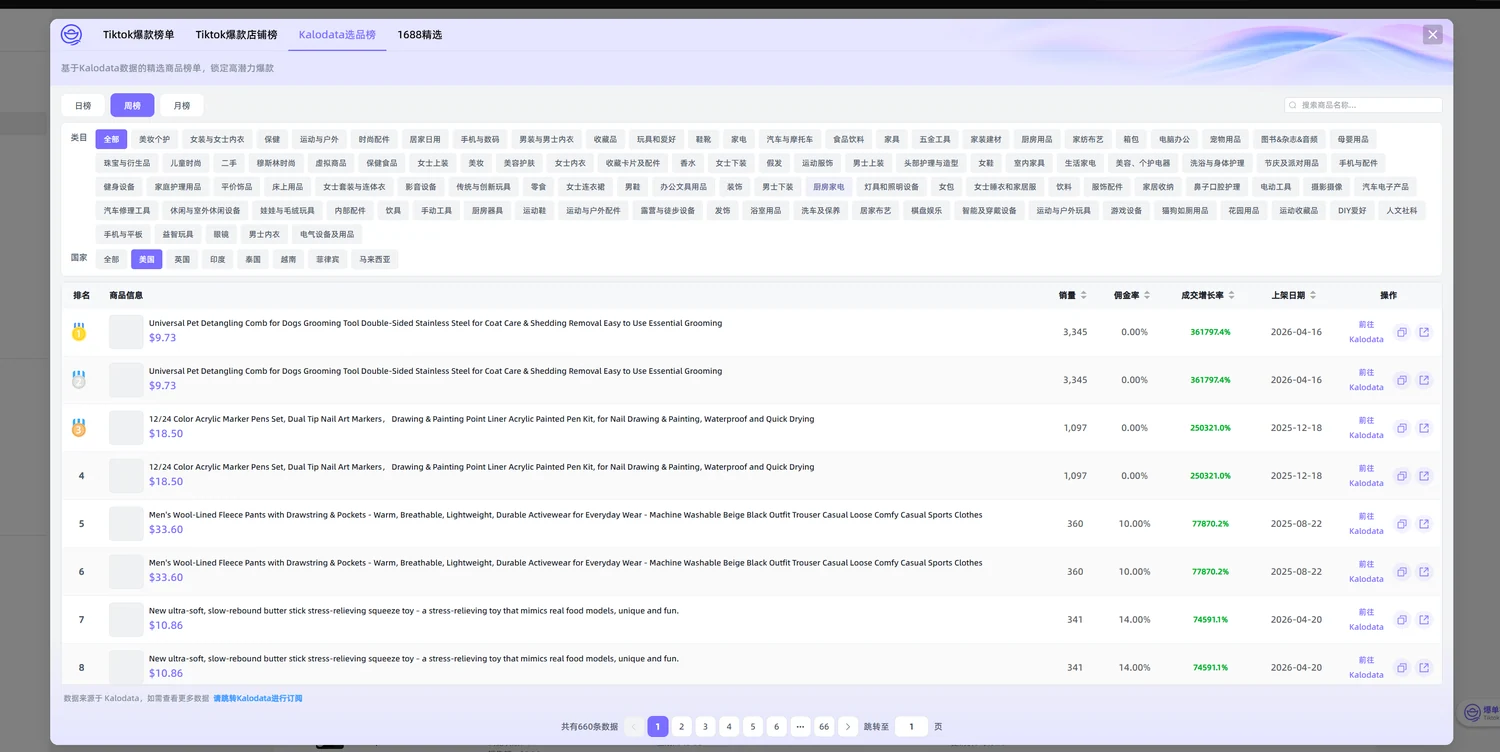The width and height of the screenshot is (1500, 752).
Task: Click 前往 Kalodata for the rank 1 product
Action: (x=1366, y=332)
